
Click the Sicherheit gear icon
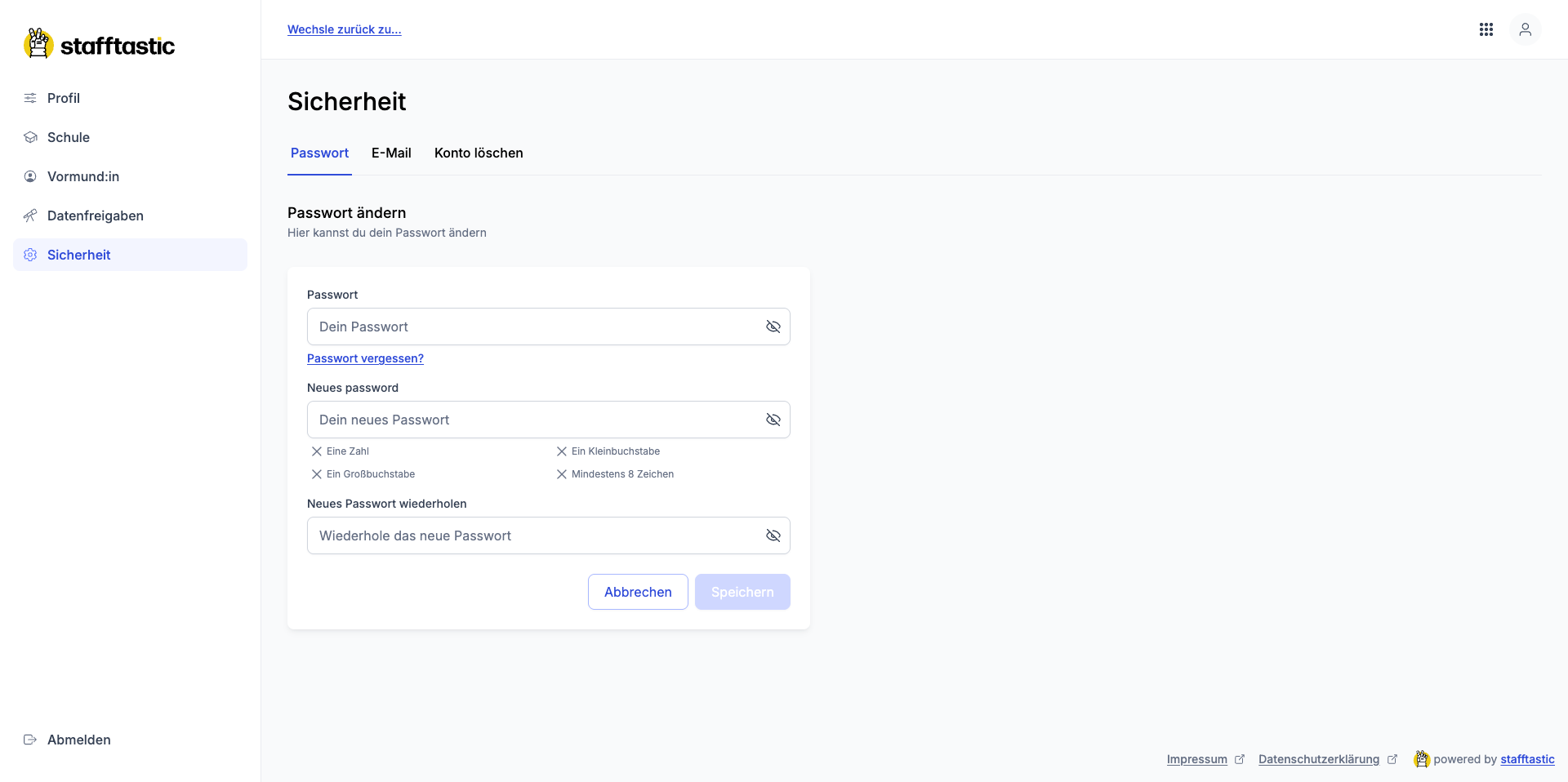29,255
